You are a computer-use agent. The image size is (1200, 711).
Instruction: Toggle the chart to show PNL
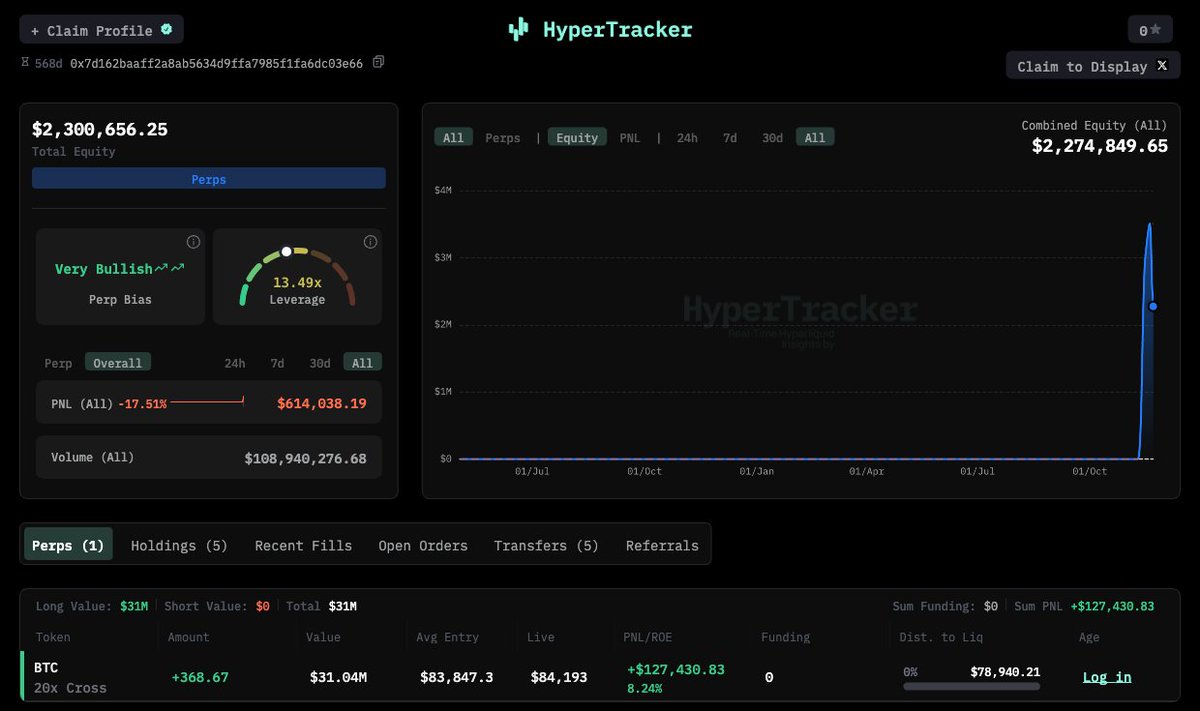click(x=629, y=137)
